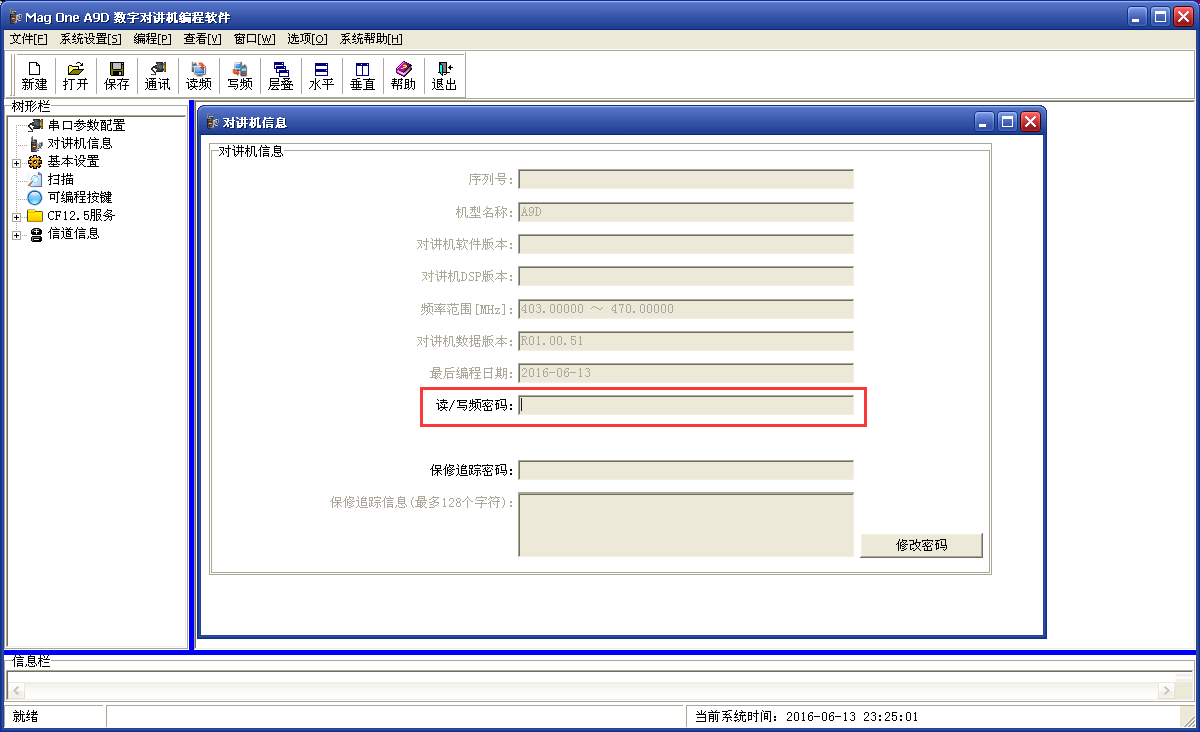This screenshot has height=732, width=1200.
Task: Click the 层叠 (Cascade) toolbar icon
Action: click(x=281, y=68)
